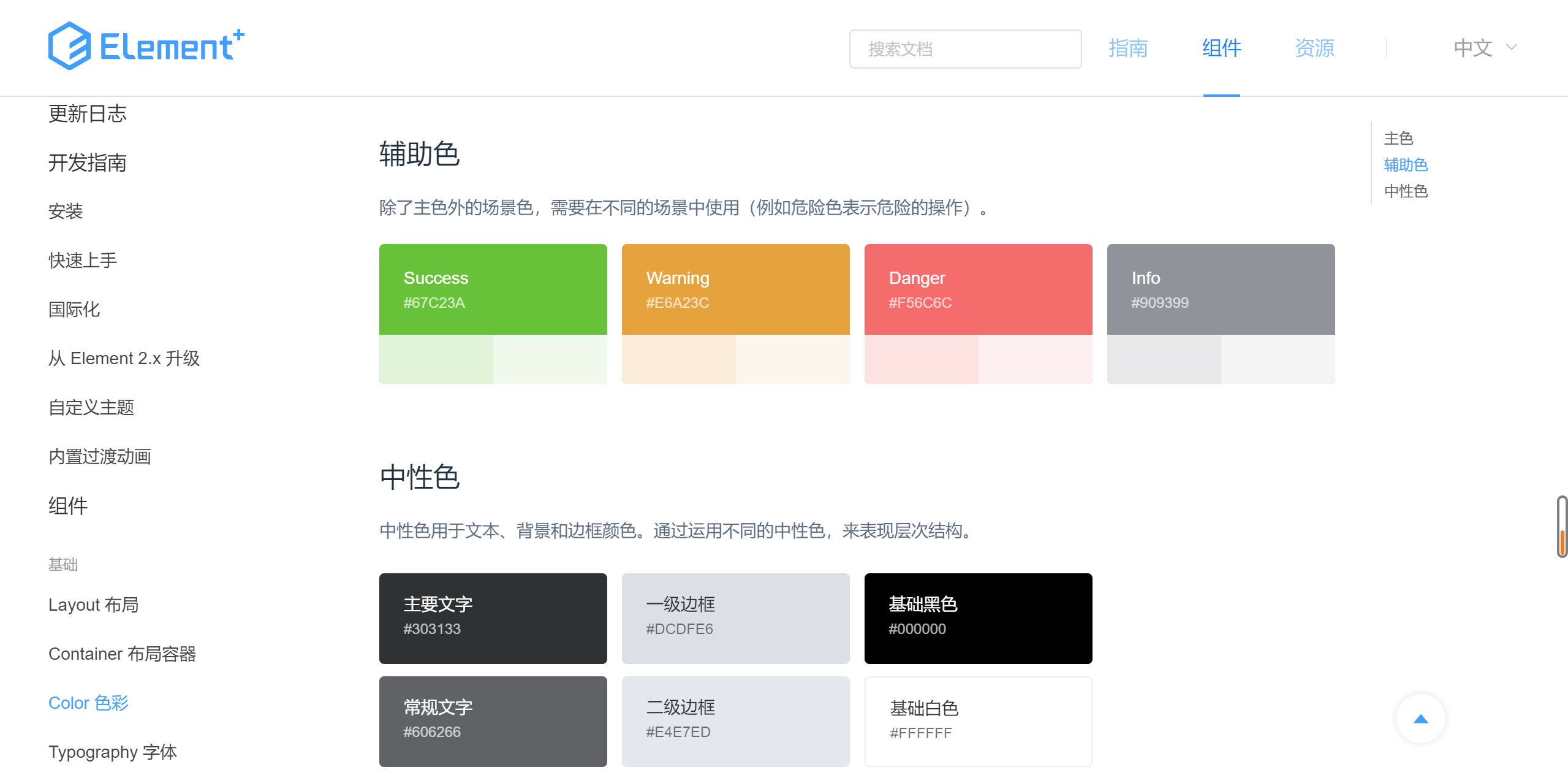Jump to 主色 anchor link
Image resolution: width=1568 pixels, height=775 pixels.
point(1398,139)
